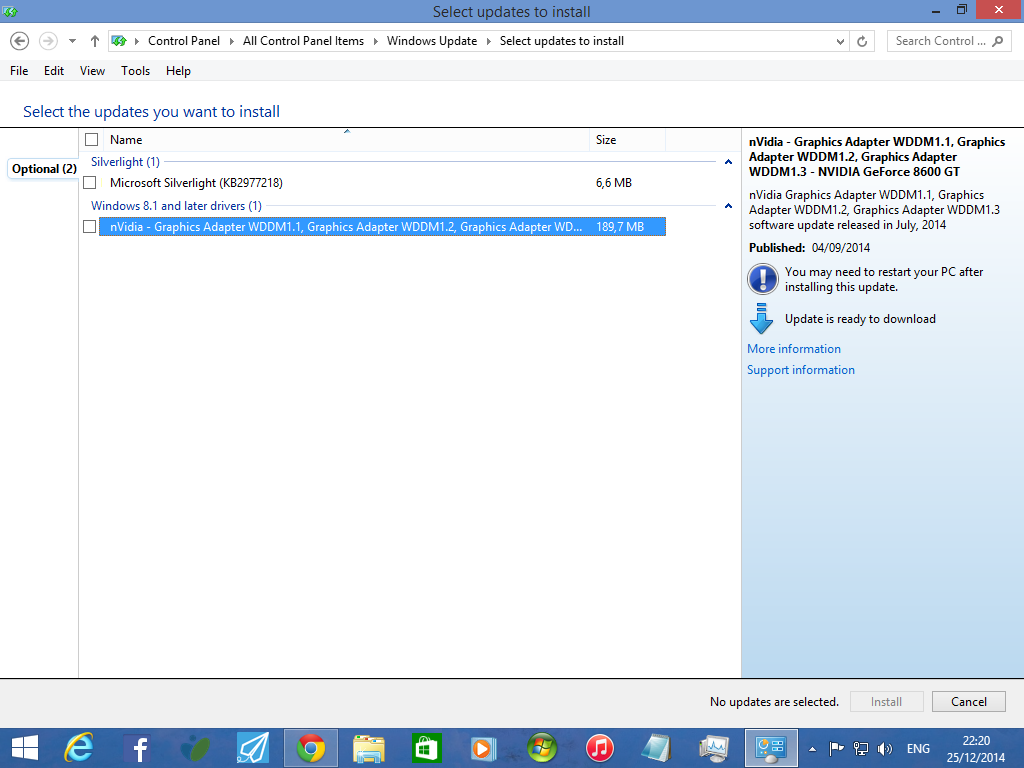
Task: Launch iTunes from the taskbar
Action: [599, 748]
